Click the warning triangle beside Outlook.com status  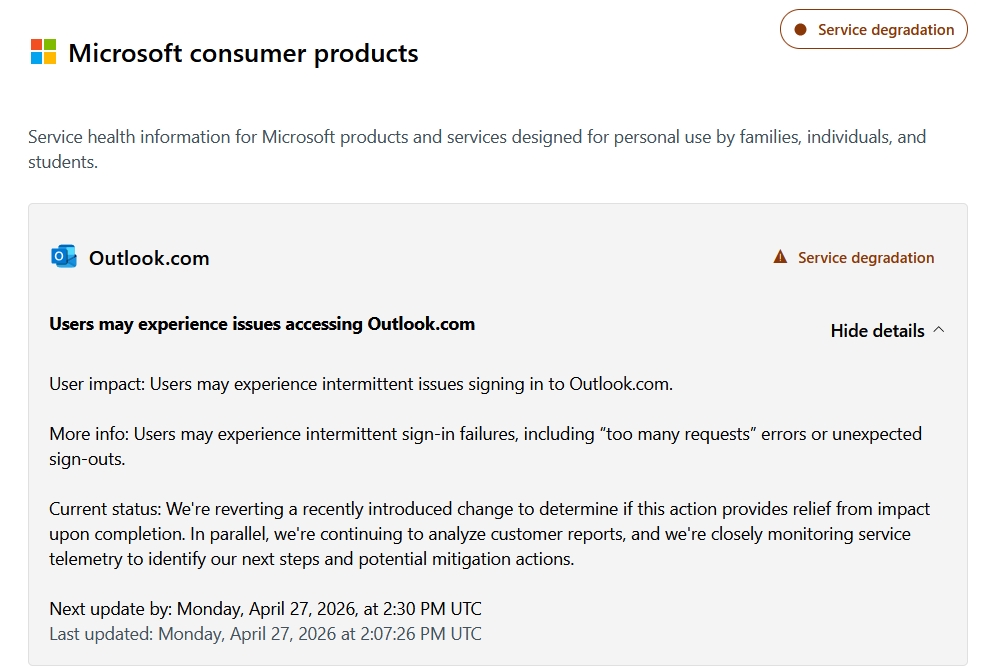pyautogui.click(x=780, y=258)
